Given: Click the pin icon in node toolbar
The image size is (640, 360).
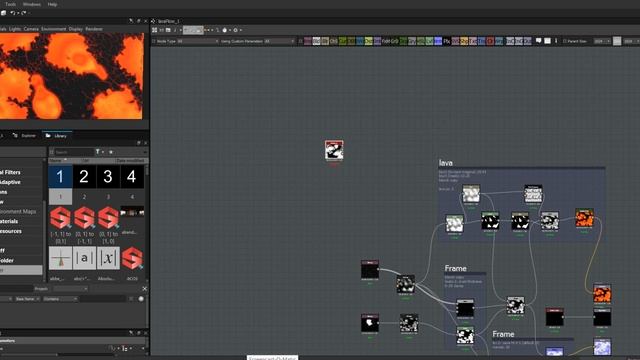Looking at the screenshot, I should (556, 41).
